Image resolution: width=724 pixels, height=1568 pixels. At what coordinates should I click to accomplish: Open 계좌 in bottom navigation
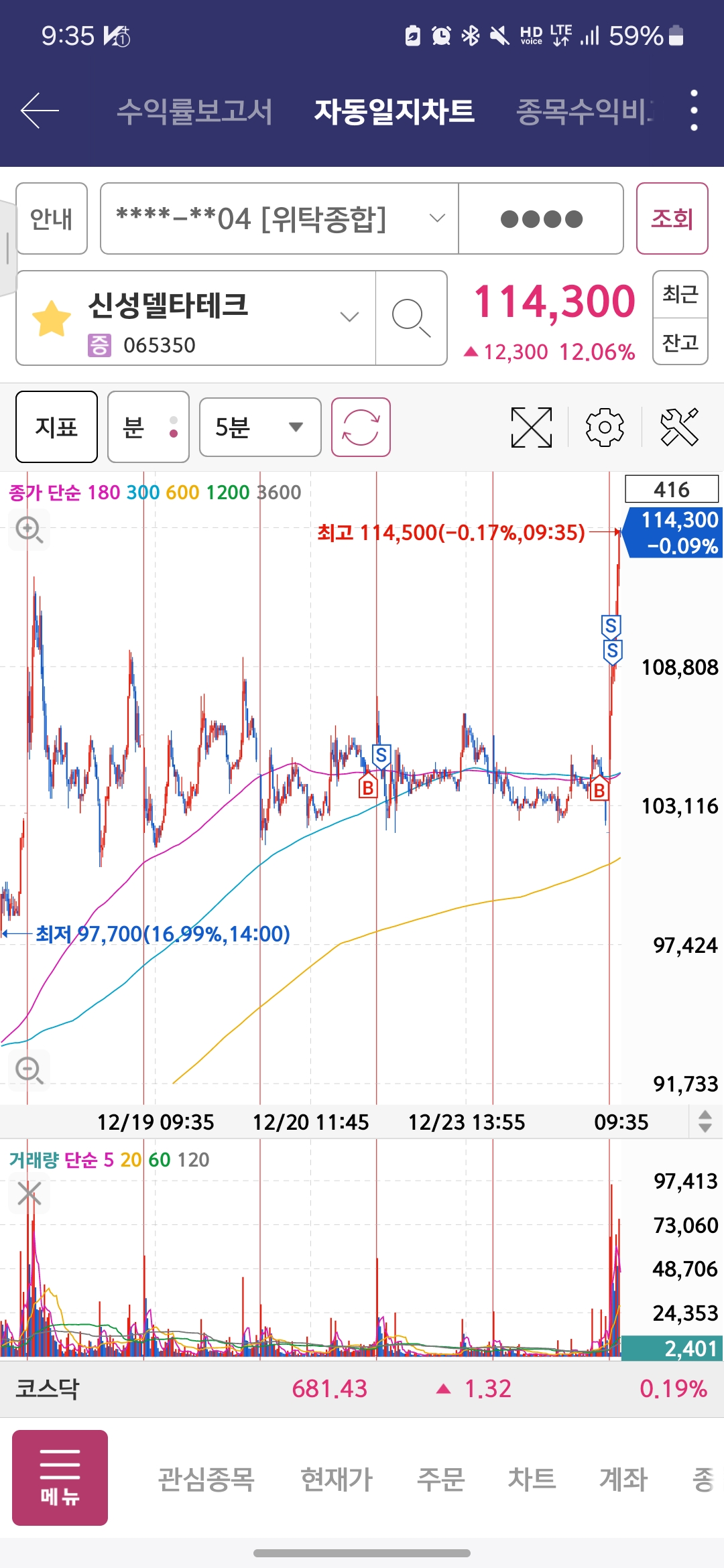623,1479
